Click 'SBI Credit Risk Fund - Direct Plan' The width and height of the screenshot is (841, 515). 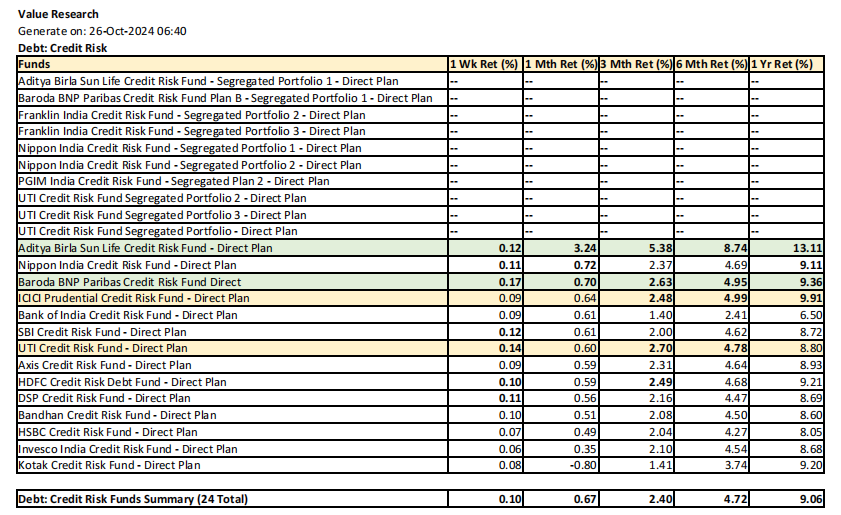tap(102, 332)
